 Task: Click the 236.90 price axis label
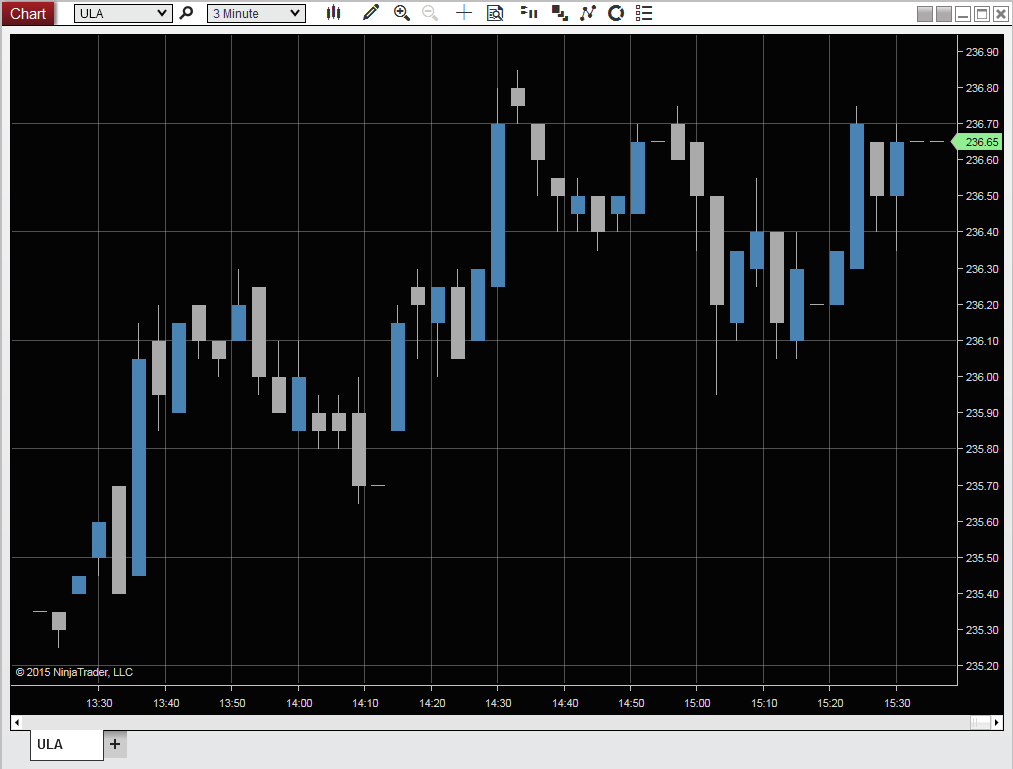point(981,52)
